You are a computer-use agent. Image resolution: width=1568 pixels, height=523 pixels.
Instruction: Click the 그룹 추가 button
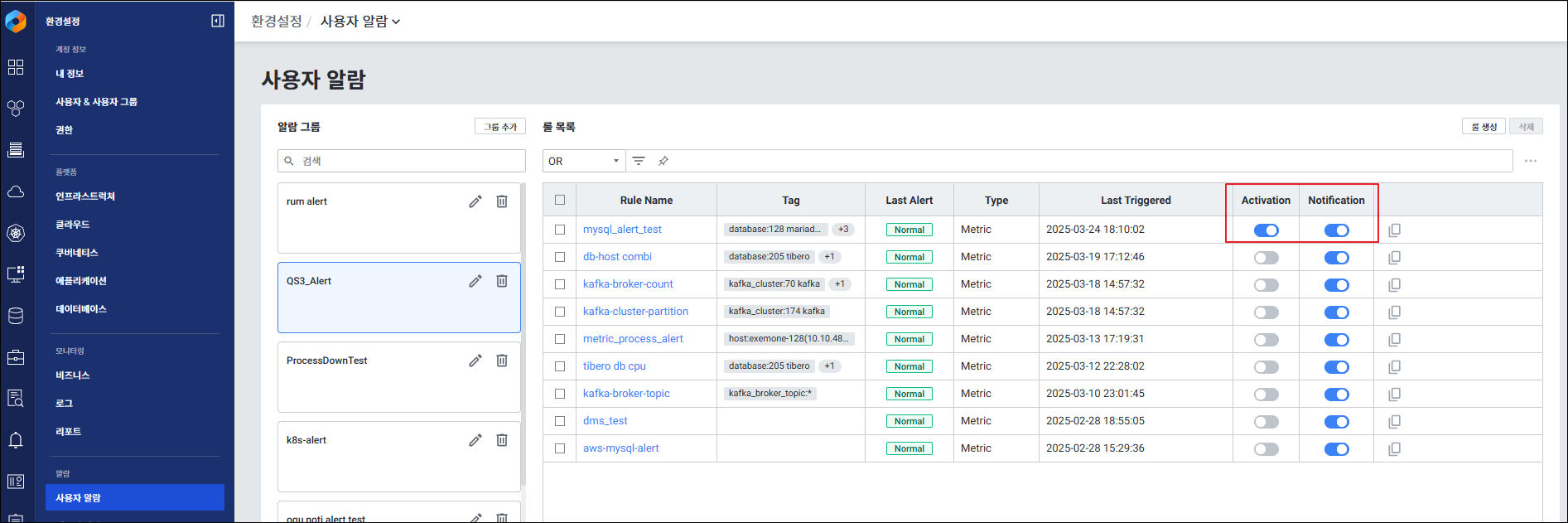pyautogui.click(x=500, y=127)
